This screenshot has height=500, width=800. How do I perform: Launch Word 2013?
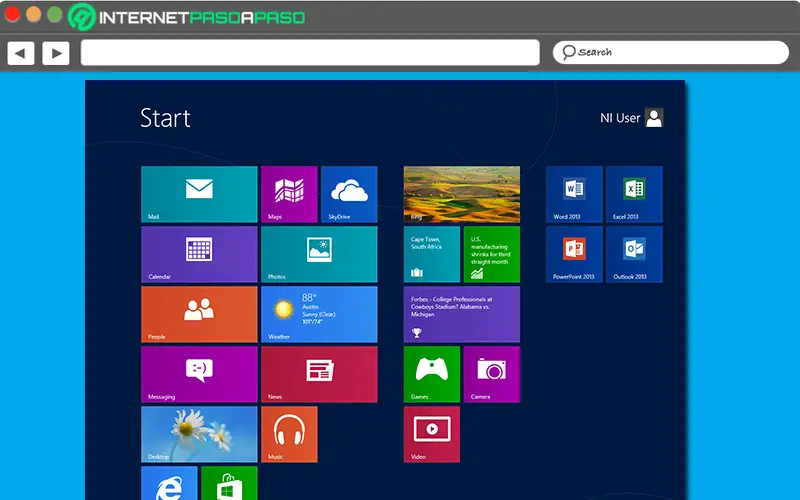574,194
